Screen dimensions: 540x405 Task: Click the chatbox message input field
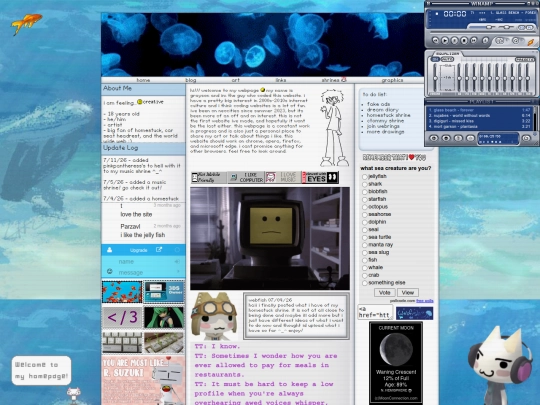(145, 272)
